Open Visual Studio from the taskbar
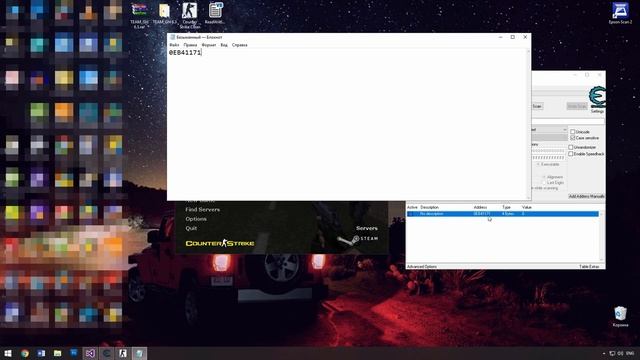 pos(90,353)
